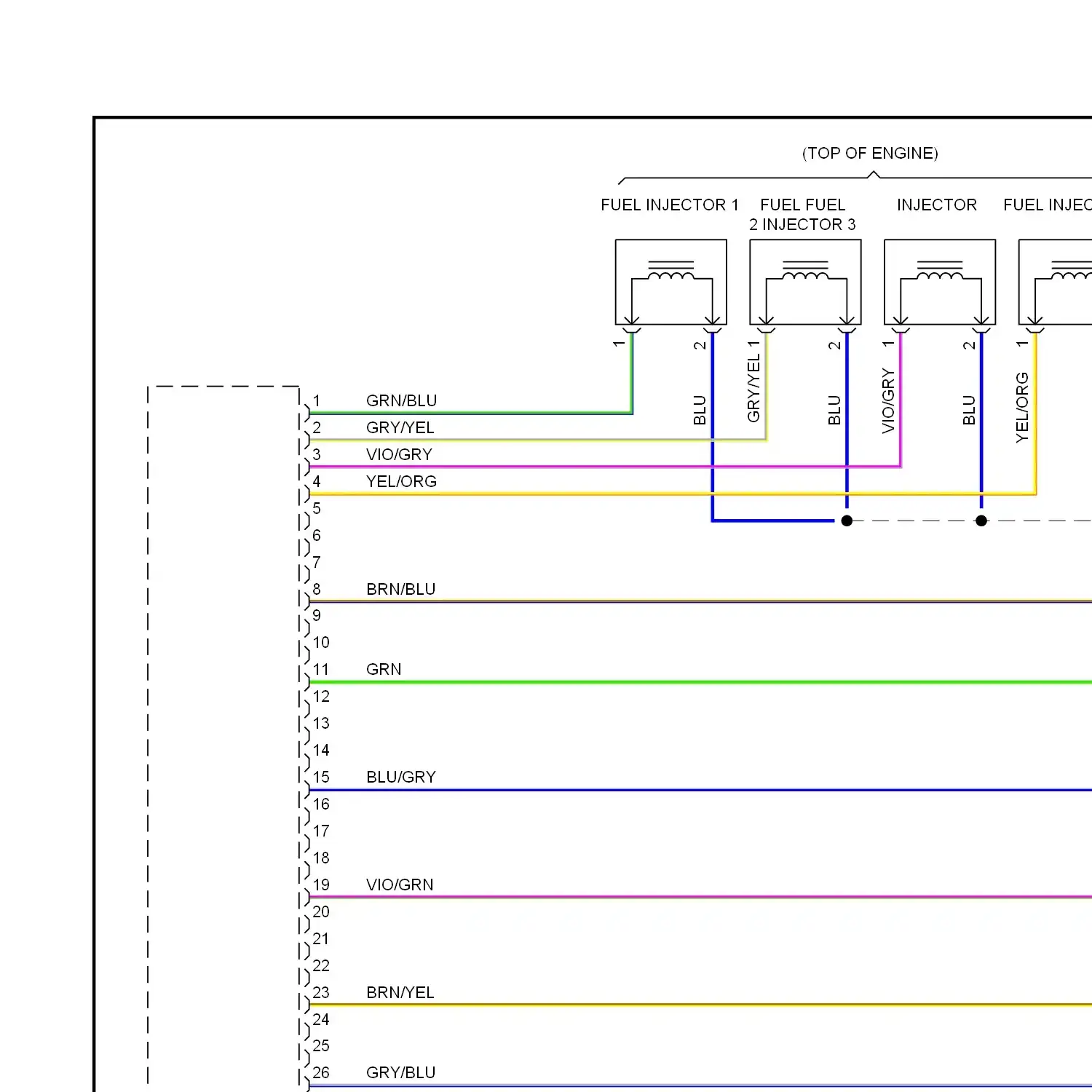Select the '2 INJECTOR 3' label text
This screenshot has width=1092, height=1092.
point(802,224)
